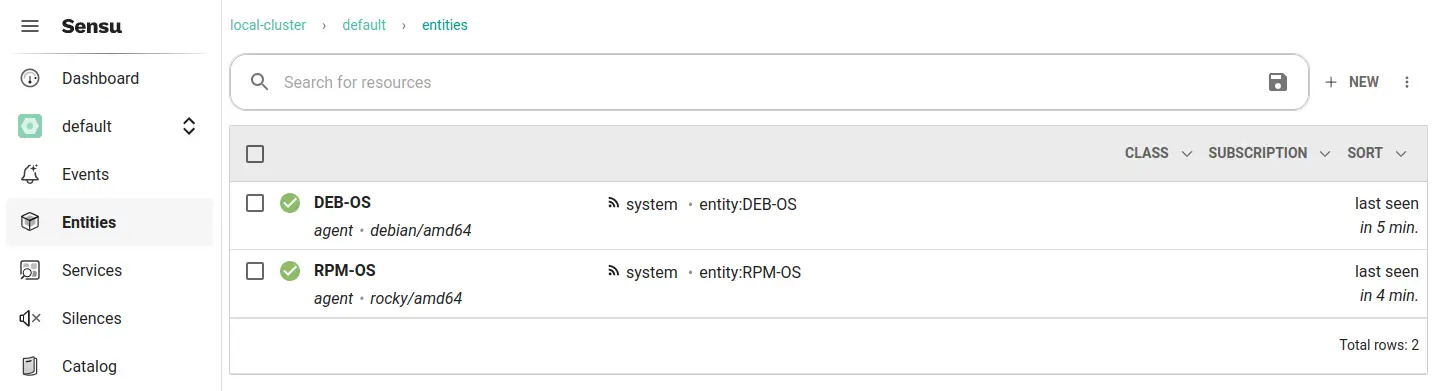Click the NEW button

(x=1352, y=82)
